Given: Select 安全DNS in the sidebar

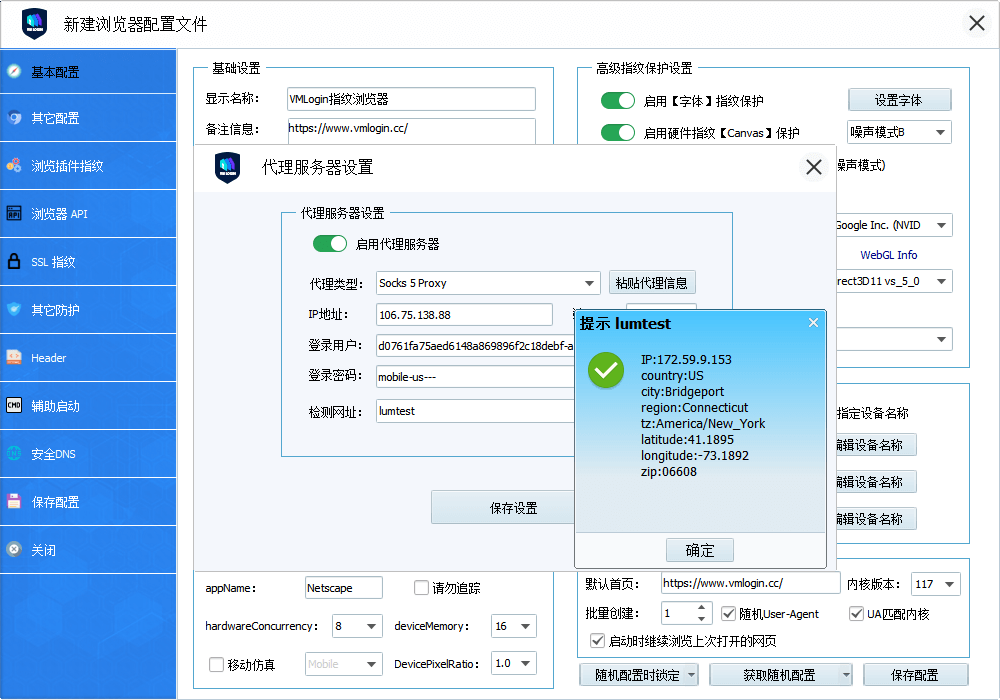Looking at the screenshot, I should tap(88, 453).
